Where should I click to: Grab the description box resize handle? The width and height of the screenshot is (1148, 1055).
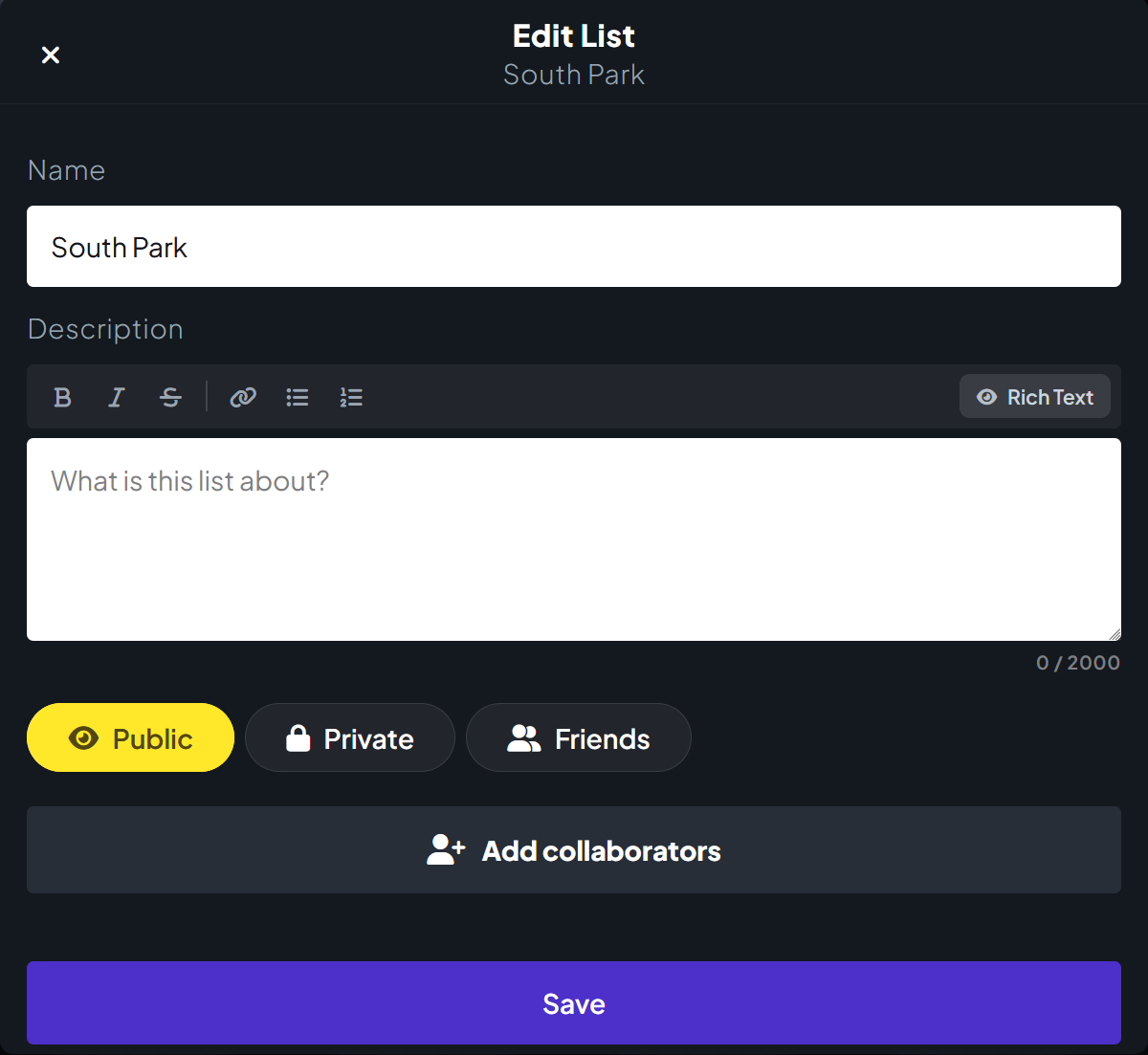pos(1114,633)
